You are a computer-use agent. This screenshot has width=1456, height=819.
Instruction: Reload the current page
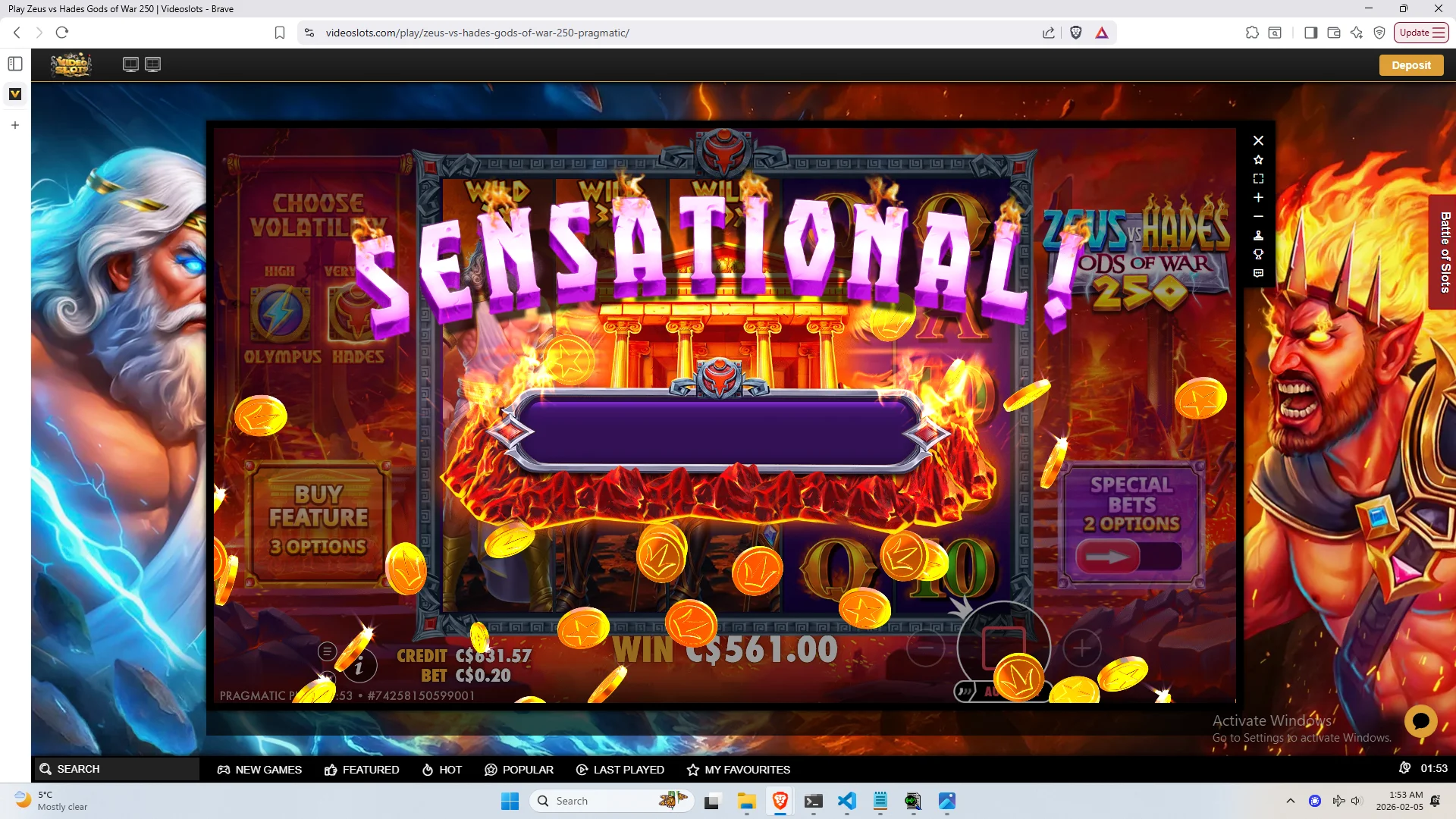coord(62,33)
